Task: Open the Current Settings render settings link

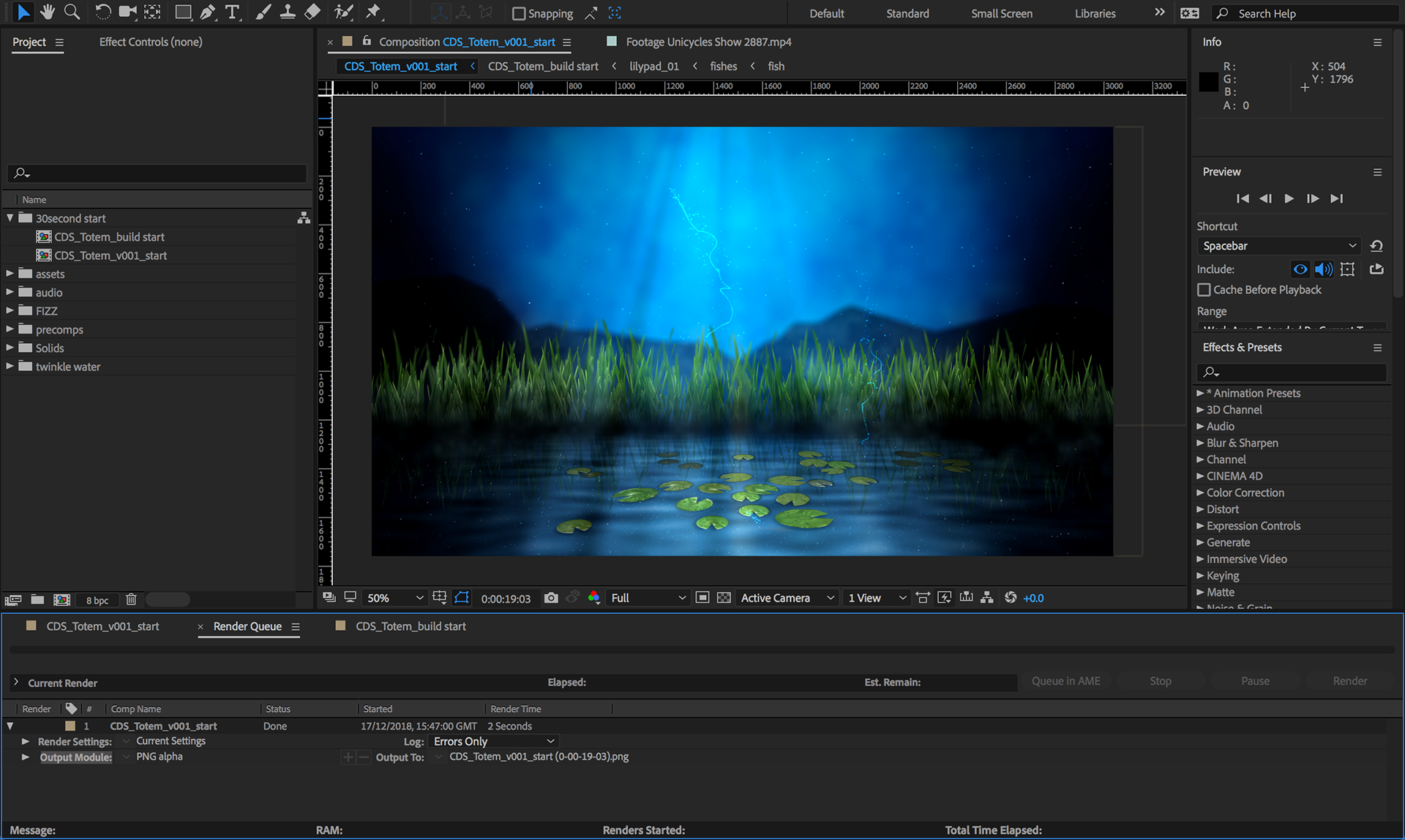Action: tap(171, 741)
